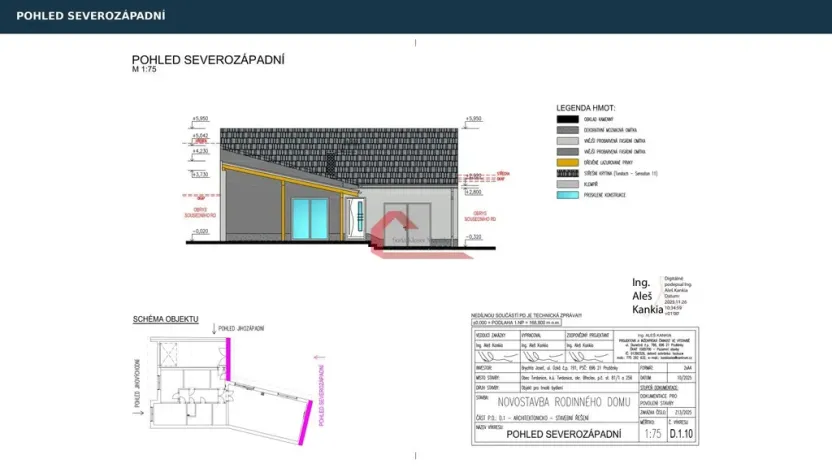The height and width of the screenshot is (468, 832).
Task: Click the order number 213/2025
Action: click(683, 412)
